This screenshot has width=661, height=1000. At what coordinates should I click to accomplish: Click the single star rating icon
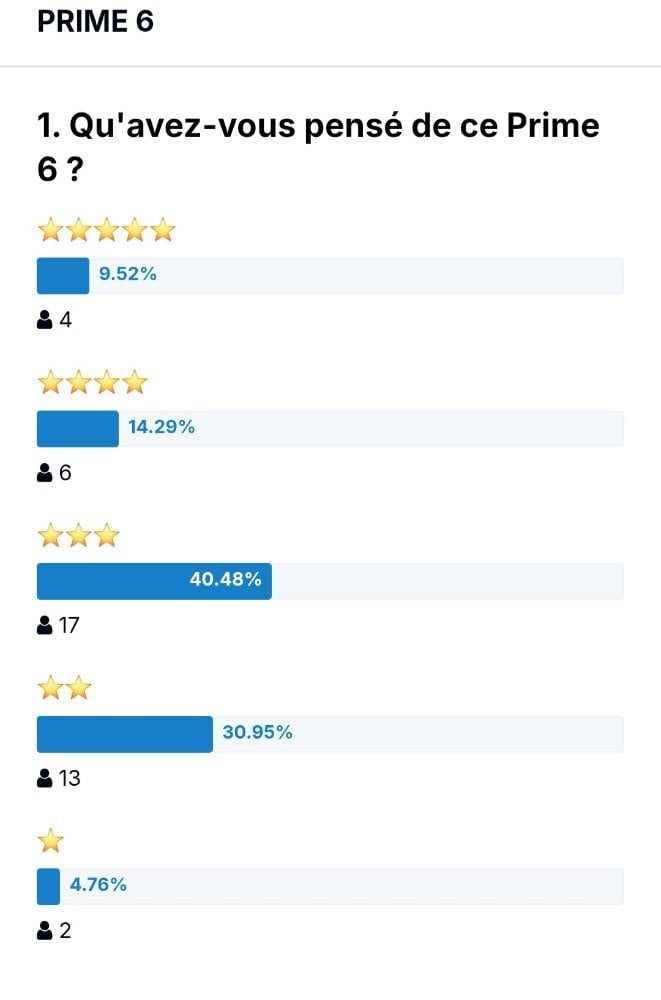click(50, 841)
